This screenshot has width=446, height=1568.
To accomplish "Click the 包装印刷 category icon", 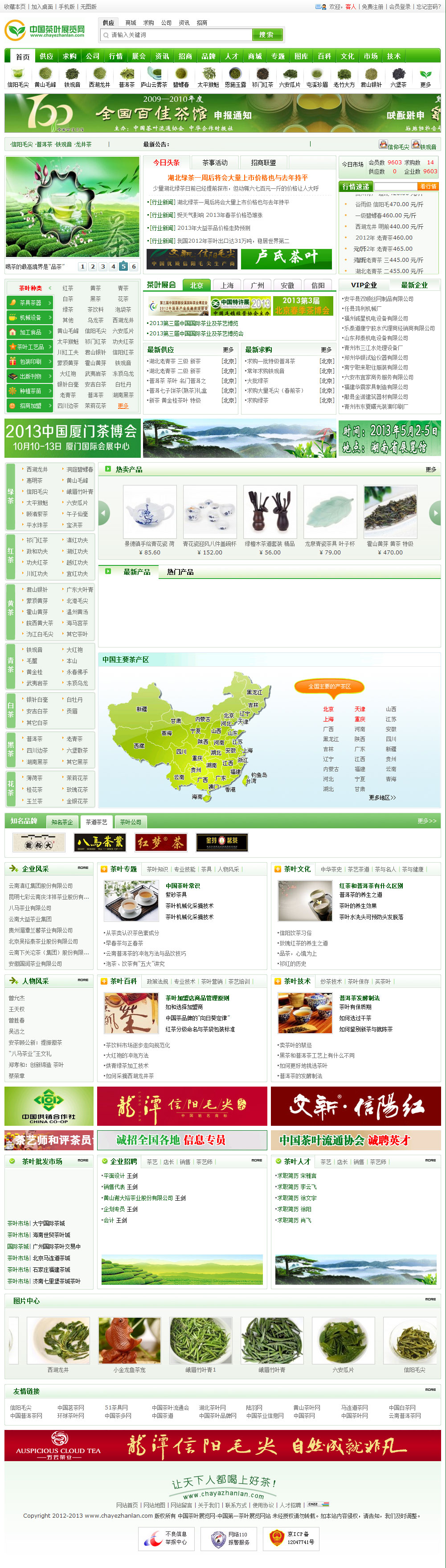I will pyautogui.click(x=13, y=362).
